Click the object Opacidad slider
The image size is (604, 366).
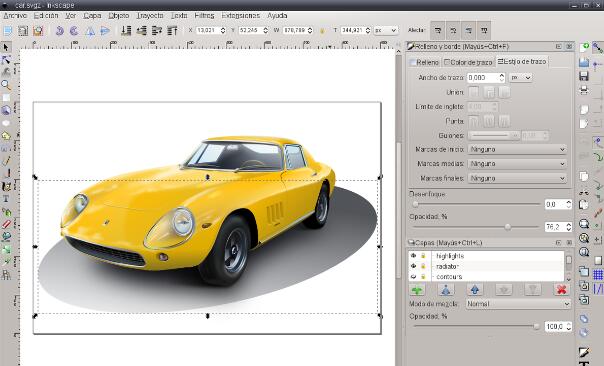(x=476, y=227)
